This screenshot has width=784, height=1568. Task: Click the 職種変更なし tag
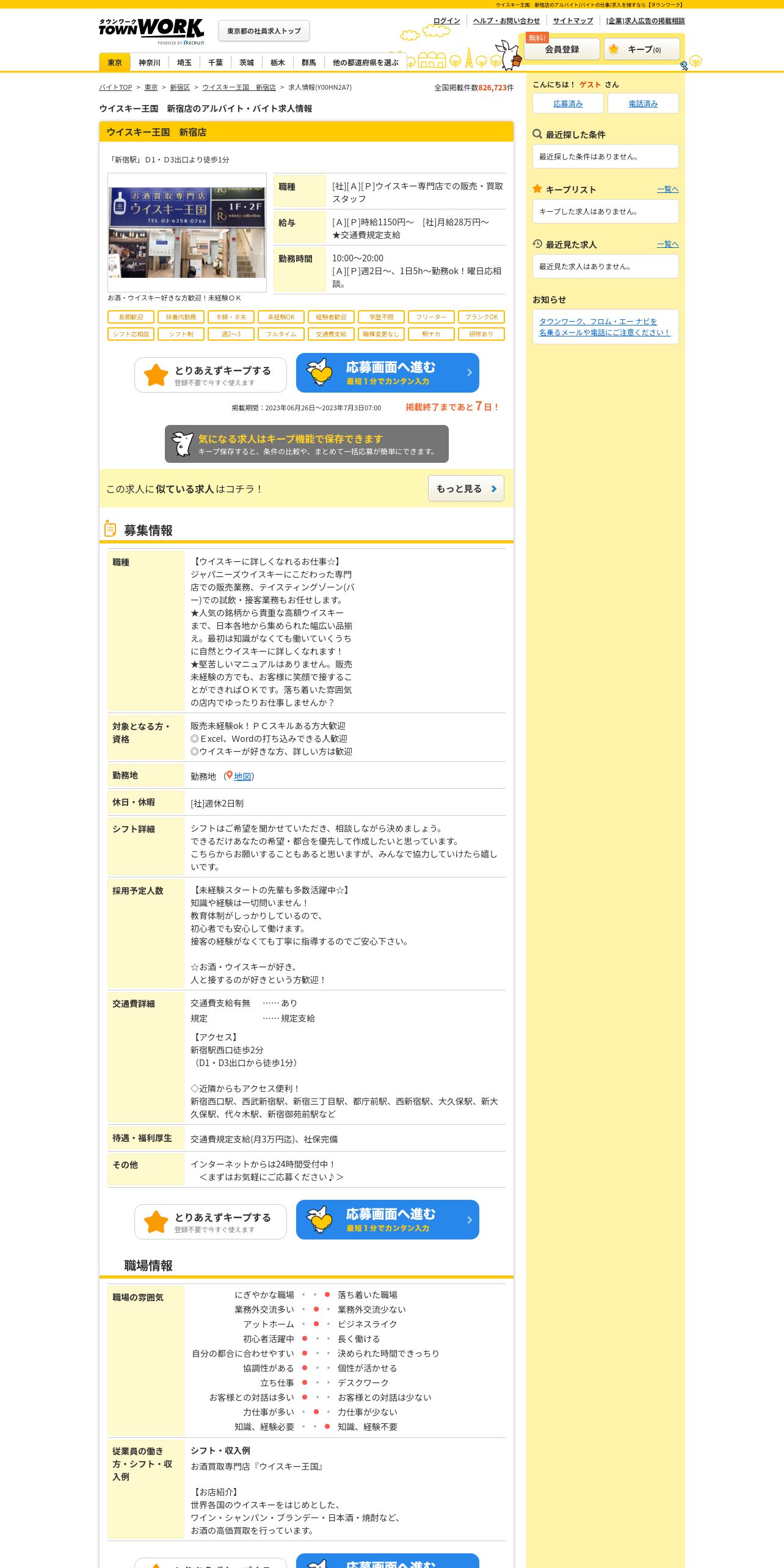click(381, 334)
